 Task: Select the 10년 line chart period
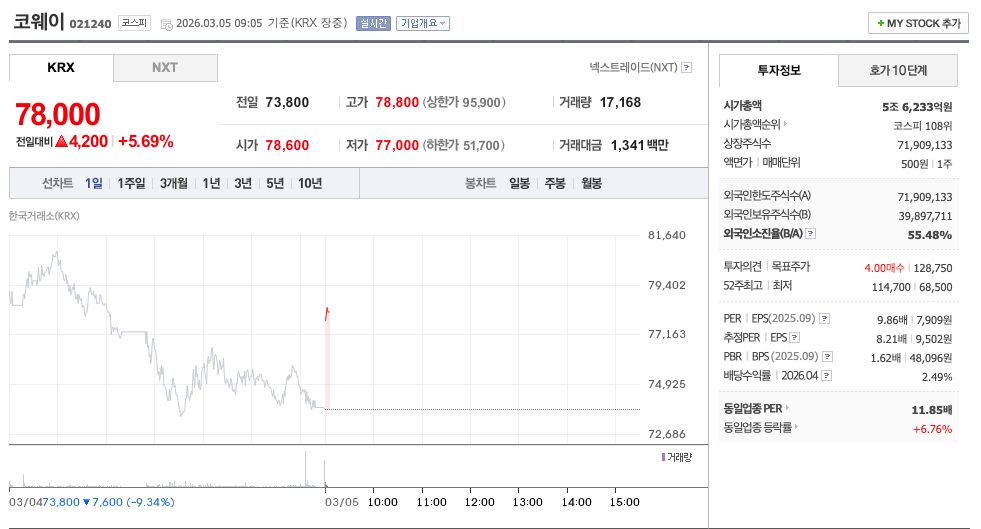tap(310, 183)
